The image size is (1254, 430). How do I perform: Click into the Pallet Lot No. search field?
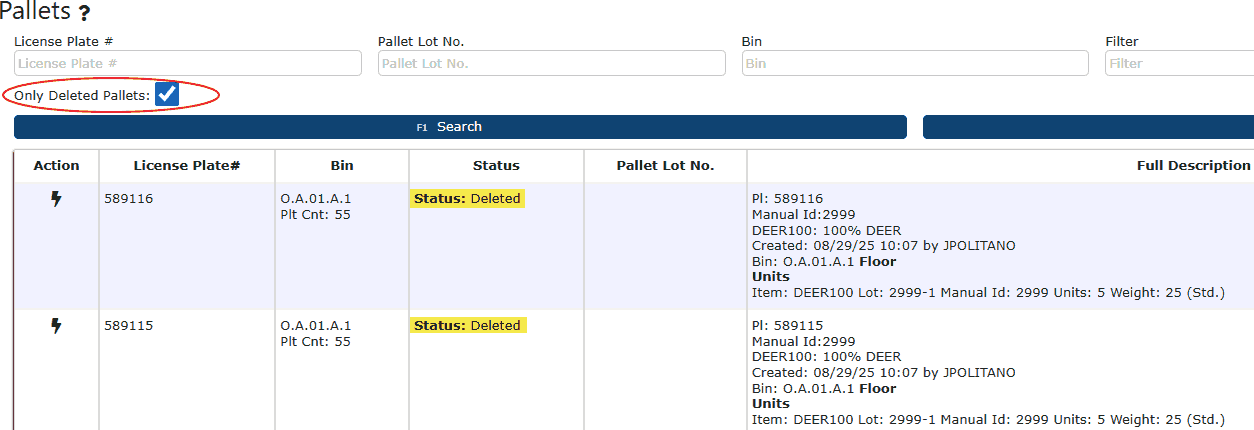(x=551, y=63)
